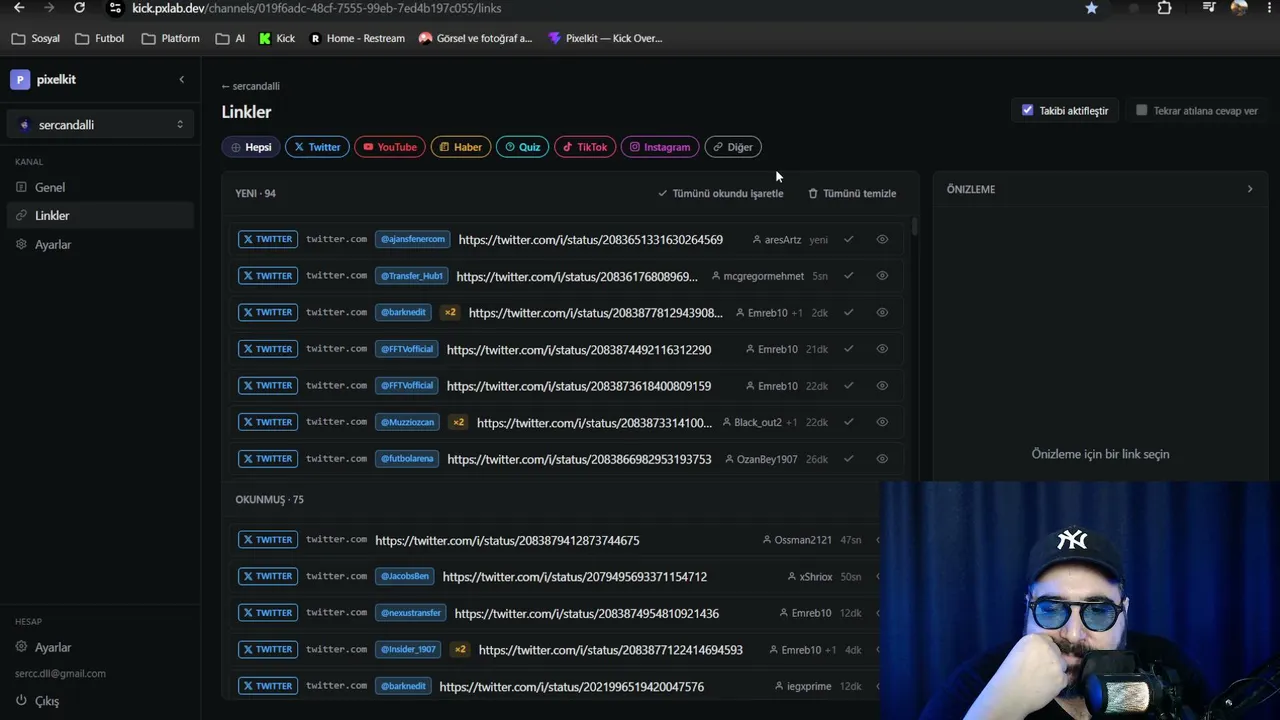Click the browser address bar URL

[317, 8]
